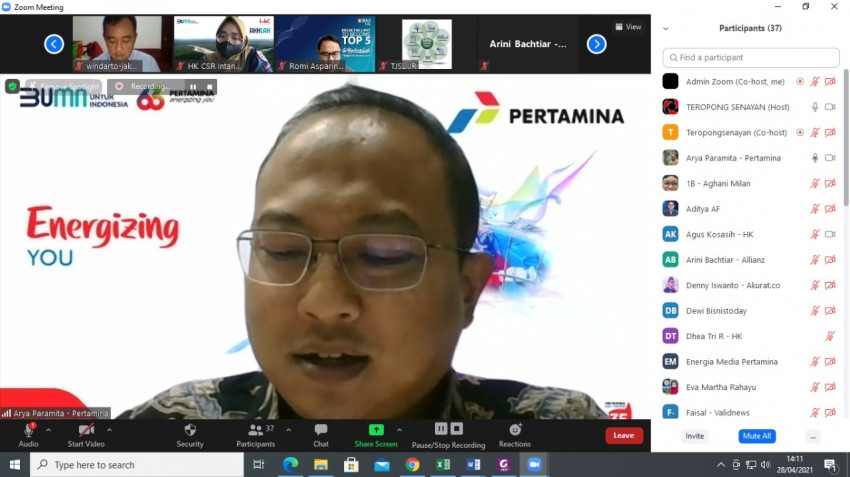Screen dimensions: 850x477
Task: Click Remove Spotlight on the speaker video
Action: coord(64,86)
